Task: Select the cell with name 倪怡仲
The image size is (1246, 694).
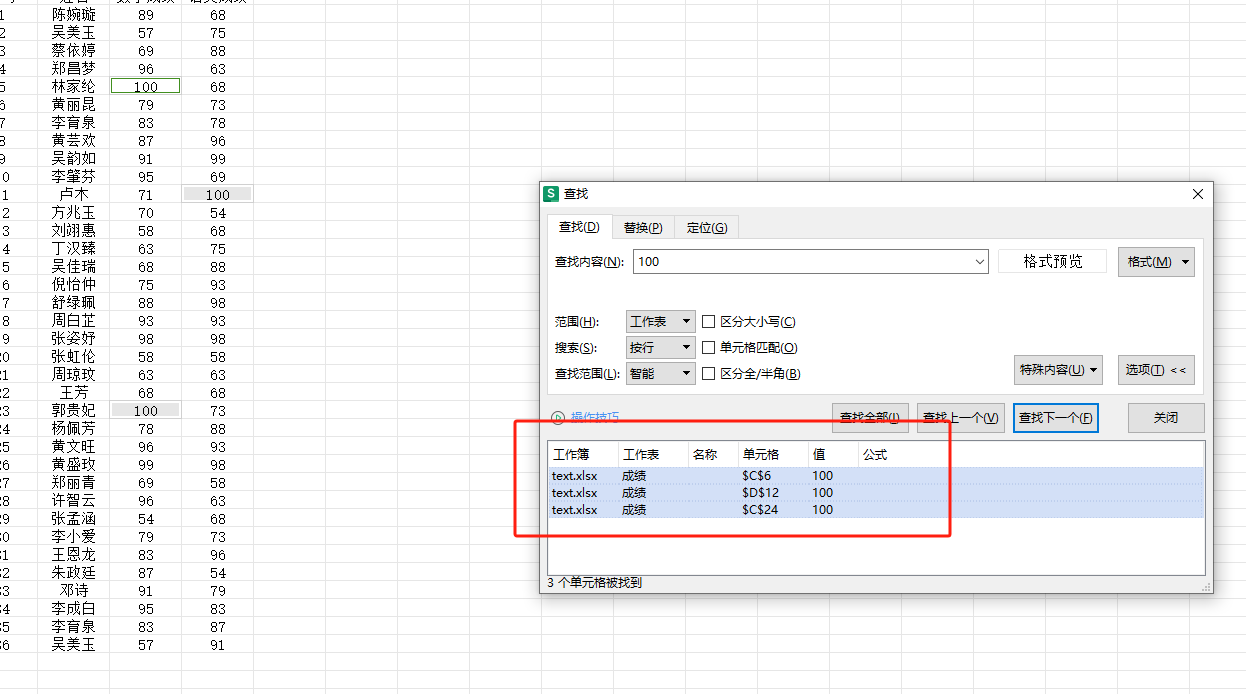Action: [x=74, y=285]
